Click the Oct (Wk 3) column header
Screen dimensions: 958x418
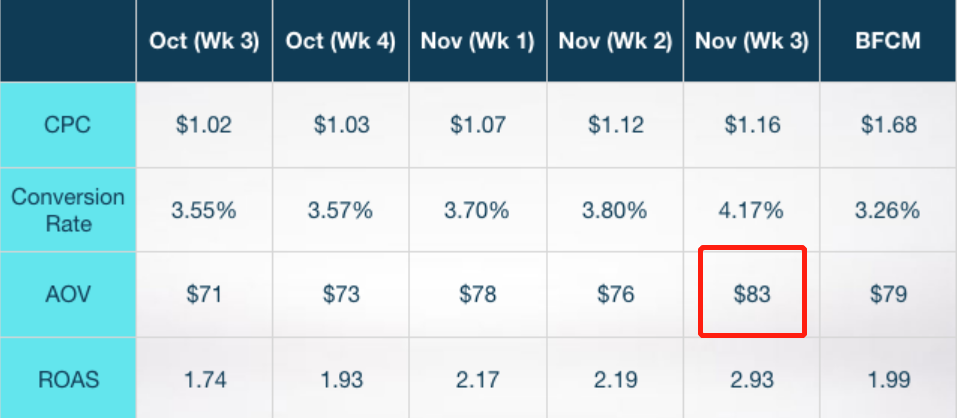point(204,42)
